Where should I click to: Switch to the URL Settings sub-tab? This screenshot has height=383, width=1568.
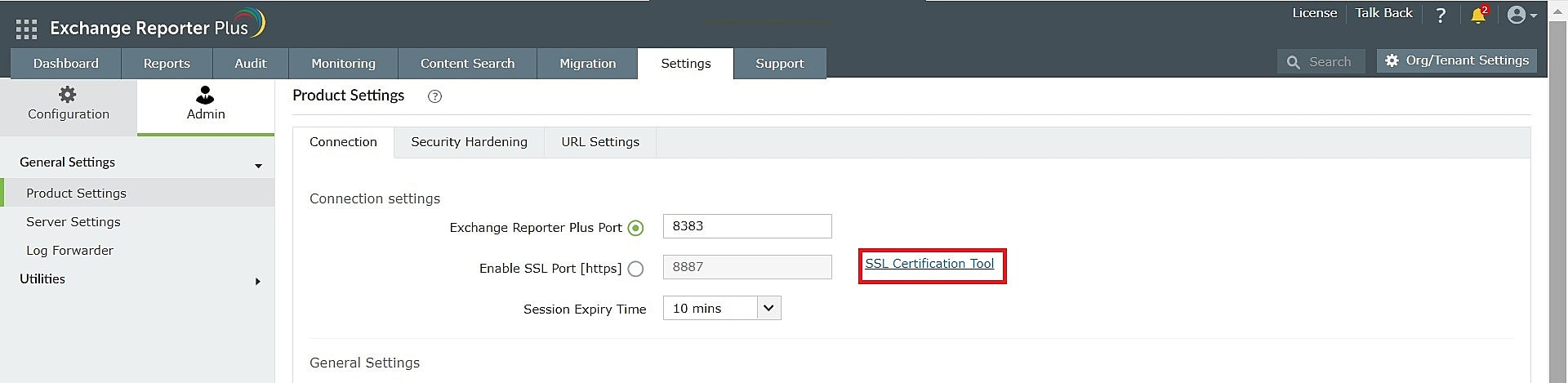coord(600,142)
